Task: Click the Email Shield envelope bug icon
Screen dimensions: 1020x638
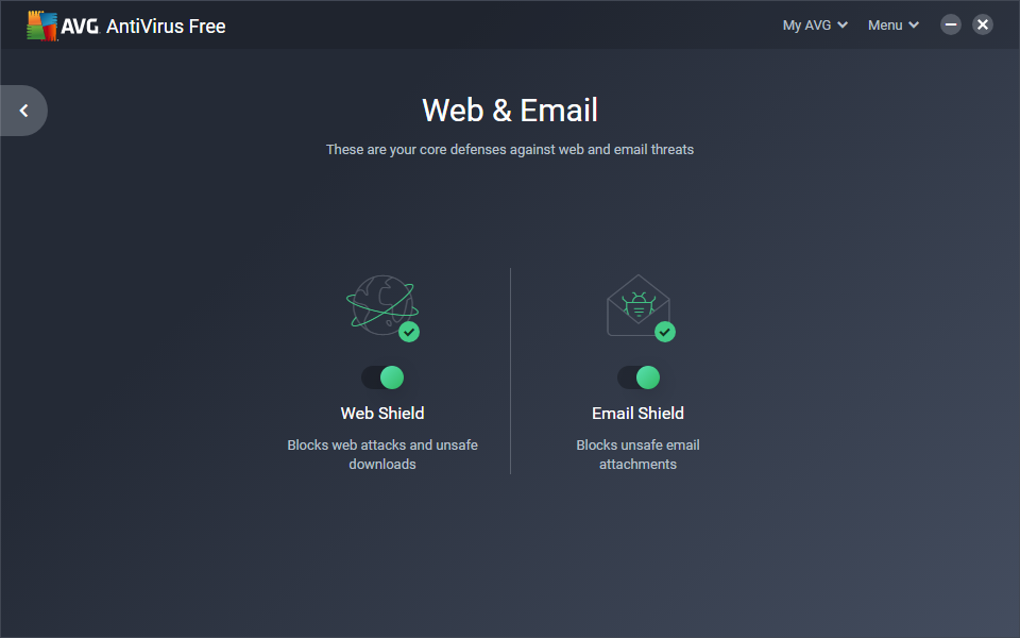Action: (638, 306)
